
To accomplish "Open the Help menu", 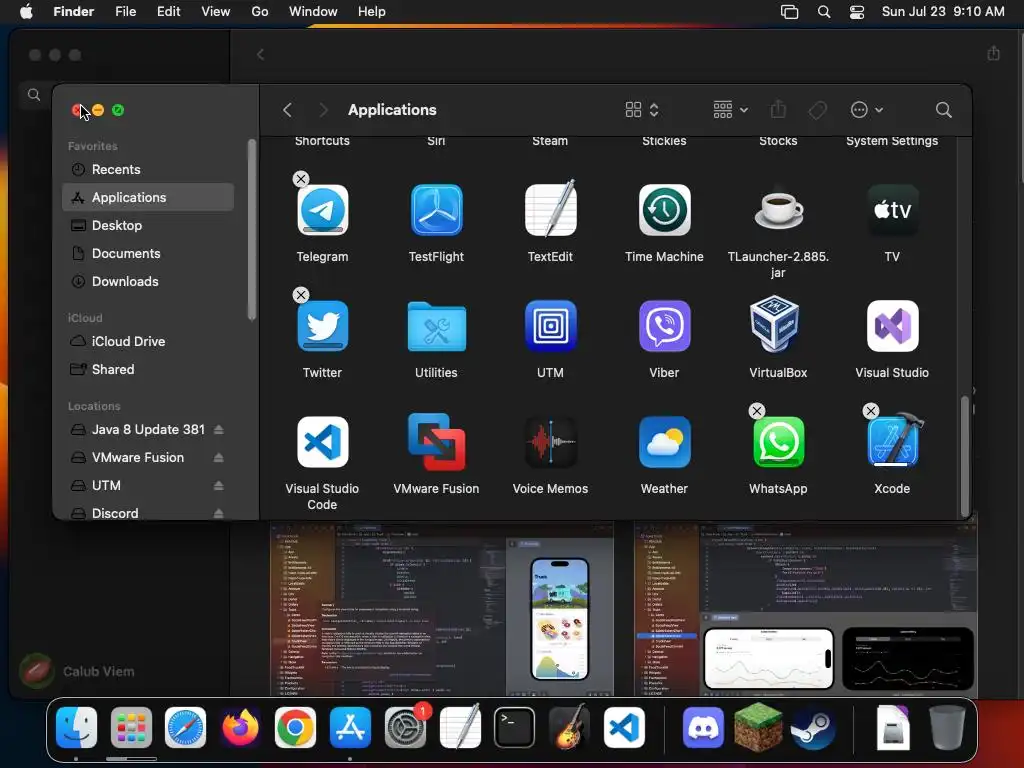I will pyautogui.click(x=372, y=12).
